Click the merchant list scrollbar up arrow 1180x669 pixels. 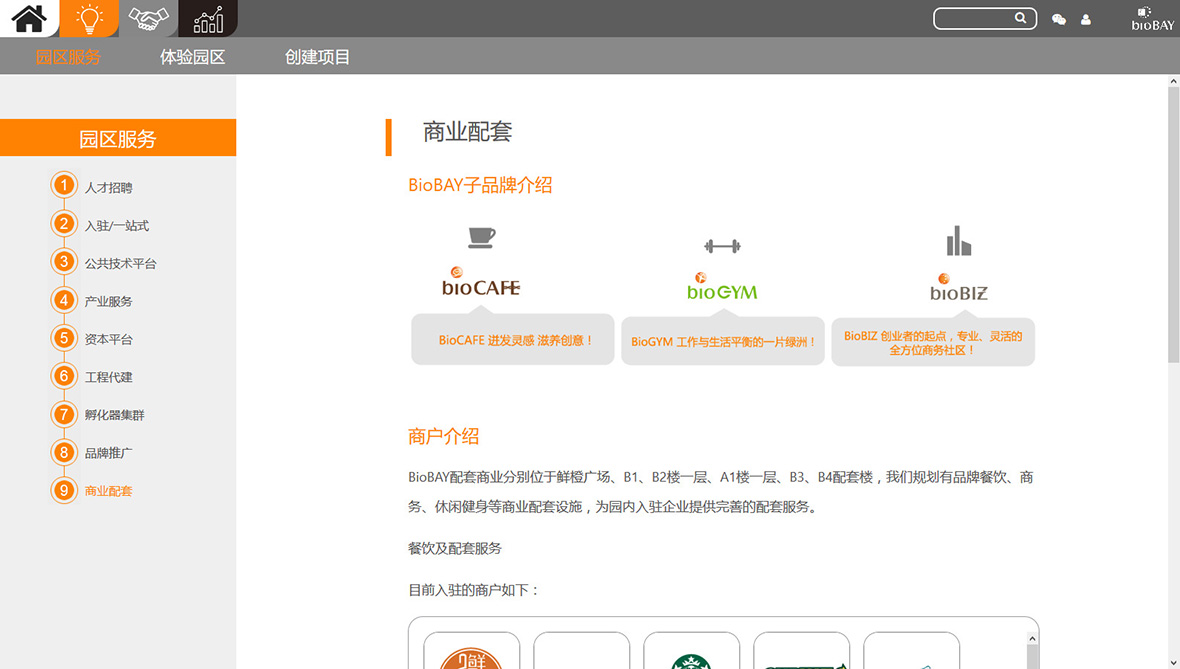point(1032,638)
